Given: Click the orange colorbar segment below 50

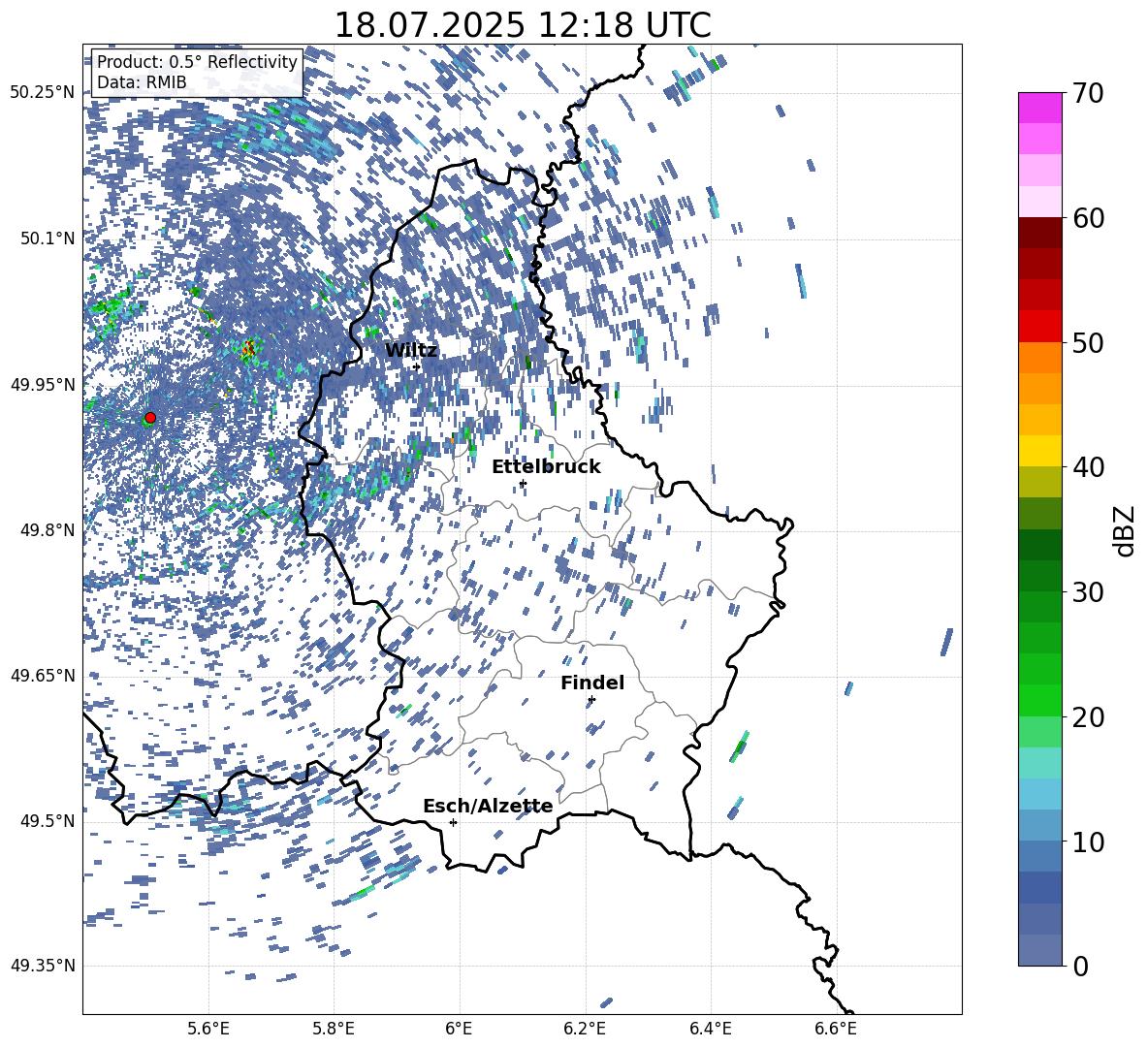Looking at the screenshot, I should [1040, 358].
